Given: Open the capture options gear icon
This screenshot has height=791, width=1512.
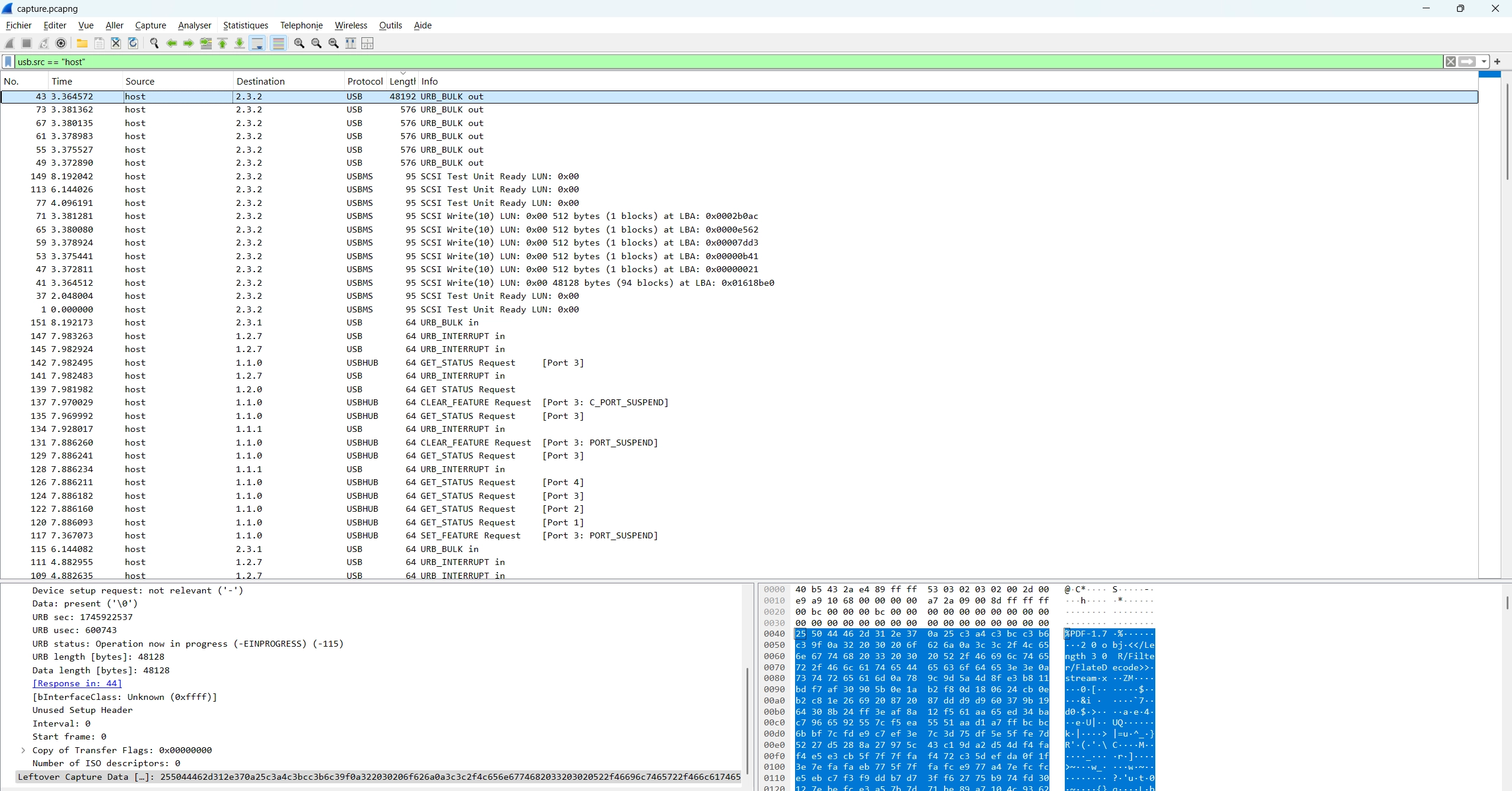Looking at the screenshot, I should click(61, 43).
